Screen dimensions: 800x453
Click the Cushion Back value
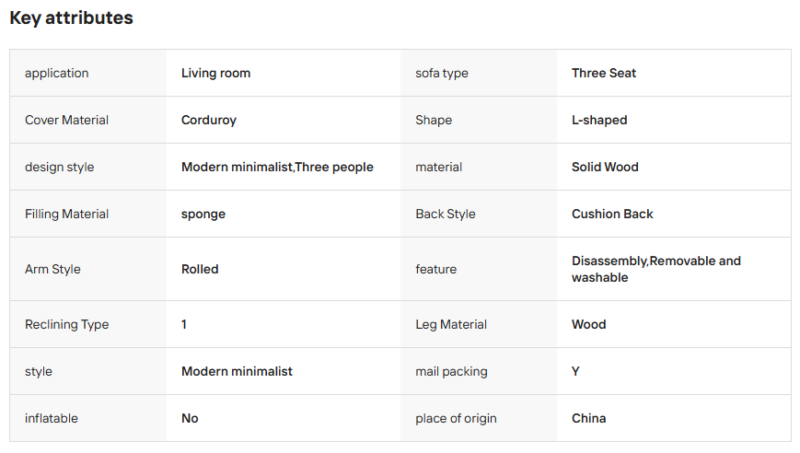click(612, 214)
